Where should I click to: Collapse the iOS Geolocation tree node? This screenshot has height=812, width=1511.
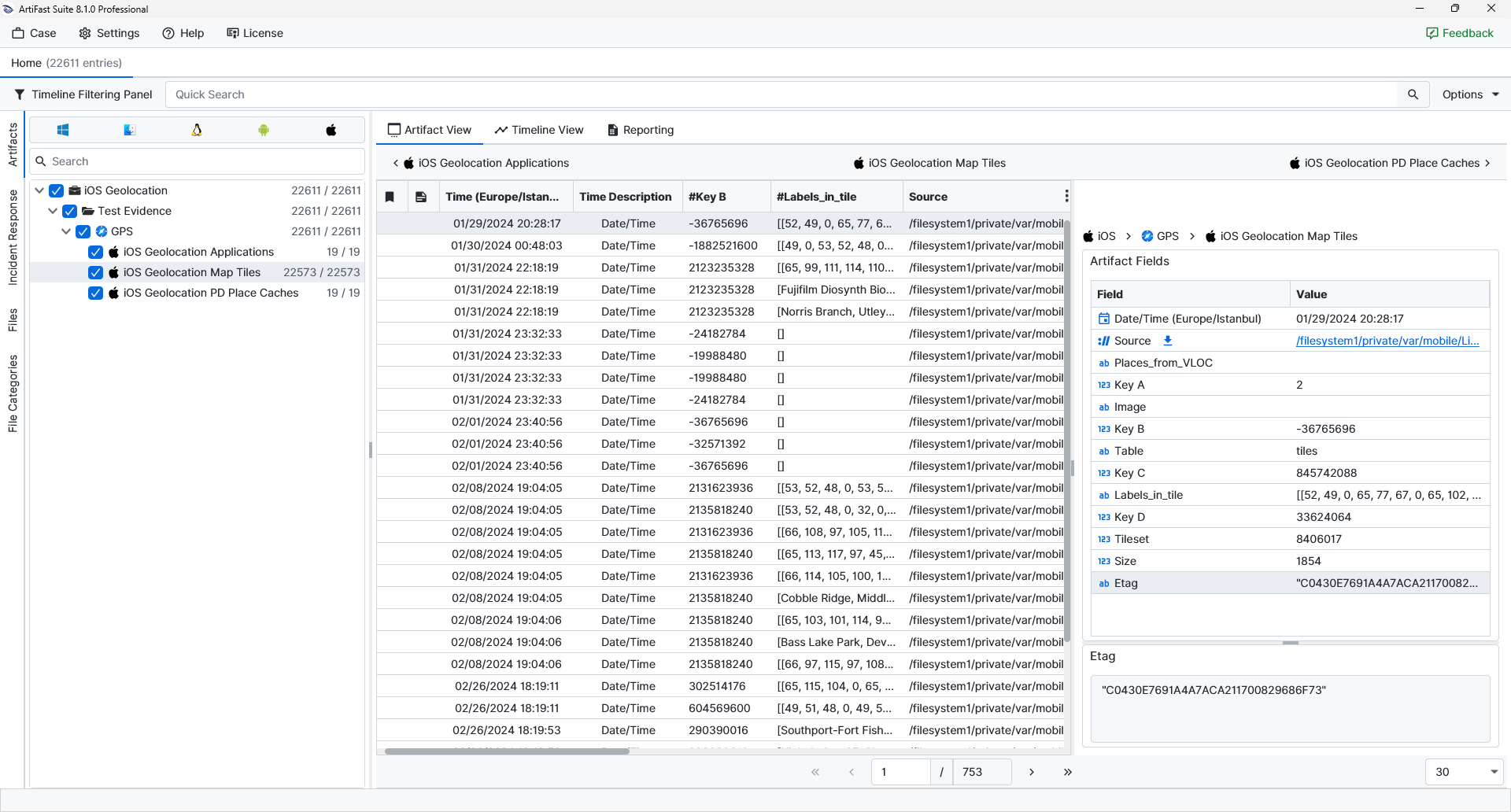pyautogui.click(x=39, y=190)
